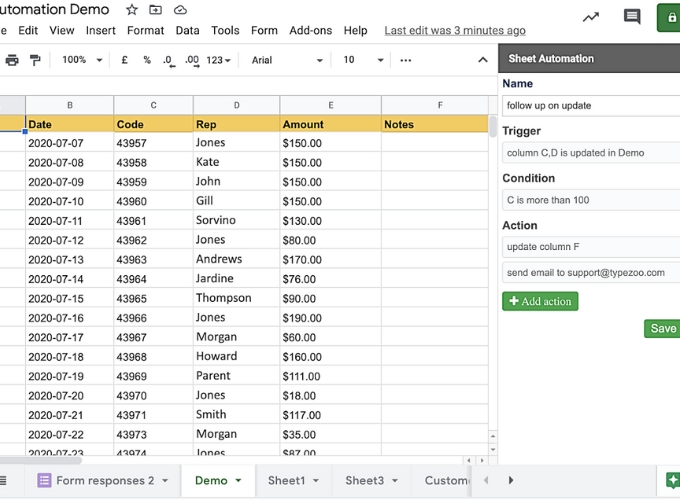Open the 100% zoom dropdown
The width and height of the screenshot is (680, 500).
[82, 60]
